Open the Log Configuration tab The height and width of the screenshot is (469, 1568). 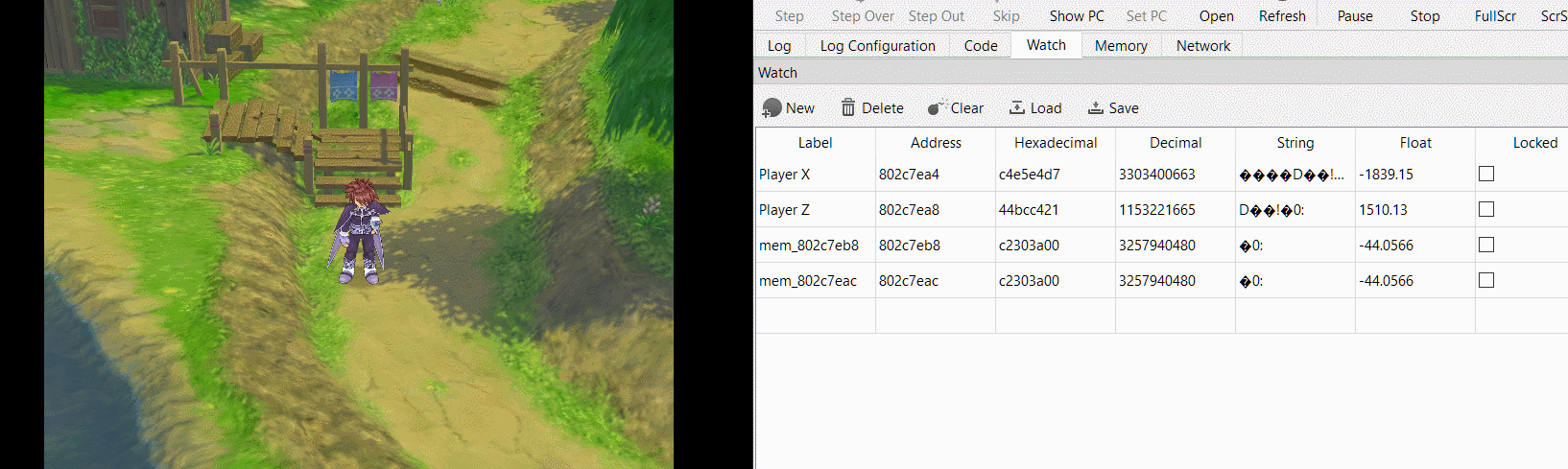[x=877, y=46]
